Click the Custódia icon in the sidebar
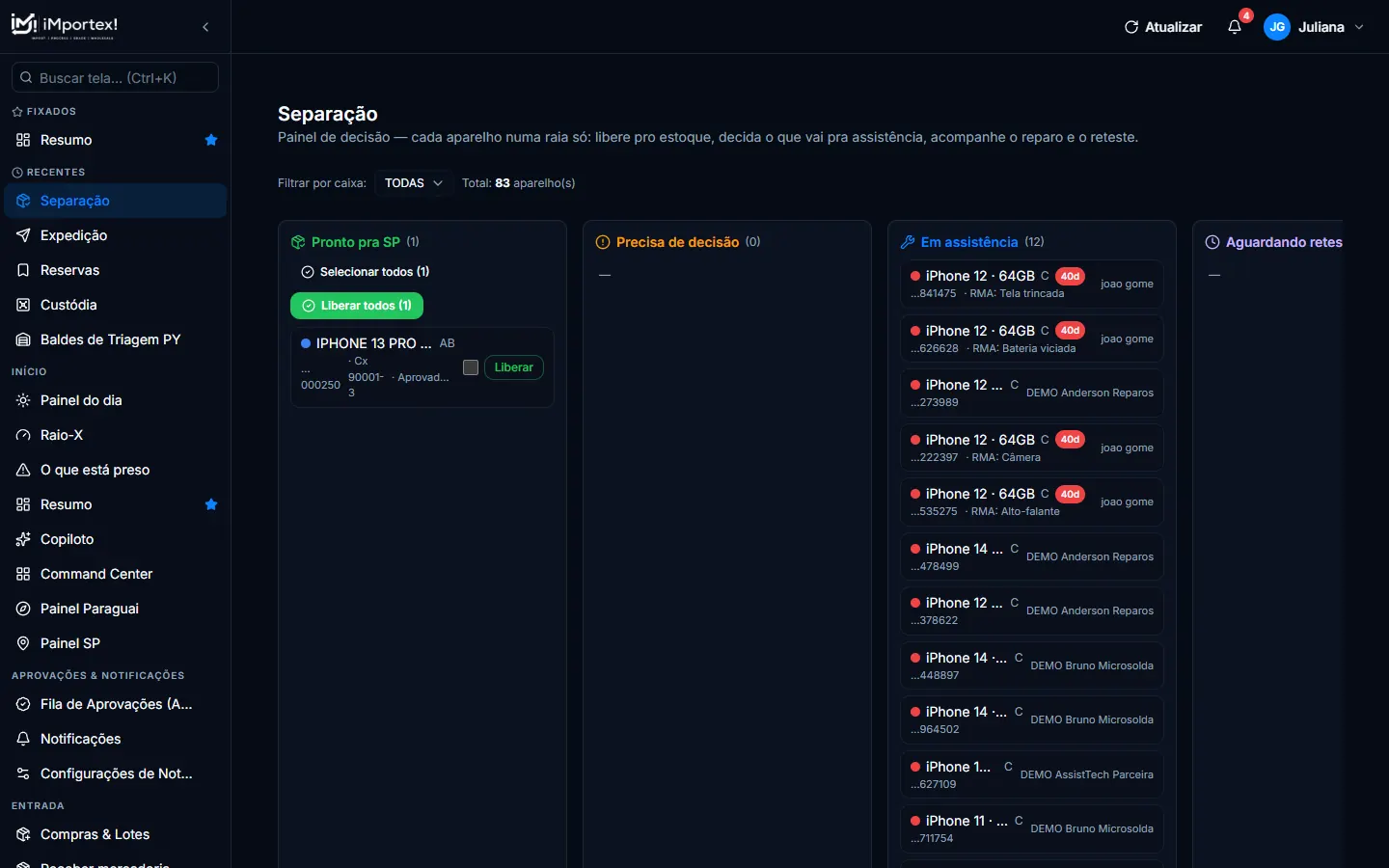Viewport: 1389px width, 868px height. [23, 305]
